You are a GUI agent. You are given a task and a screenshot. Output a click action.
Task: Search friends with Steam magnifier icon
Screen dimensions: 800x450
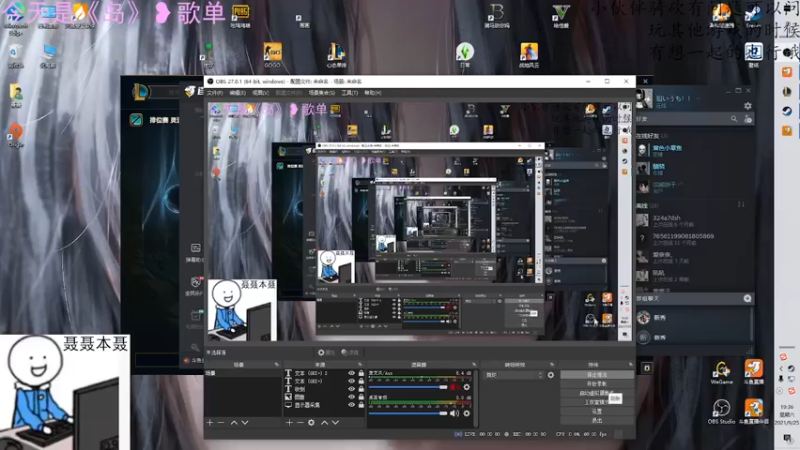[x=734, y=119]
